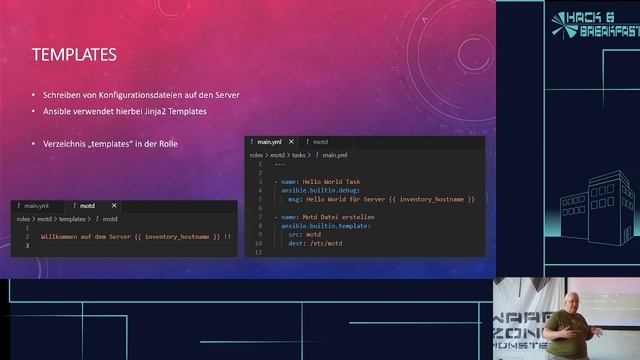Click the file icon on the active motd tab
The width and height of the screenshot is (640, 360).
[x=74, y=206]
